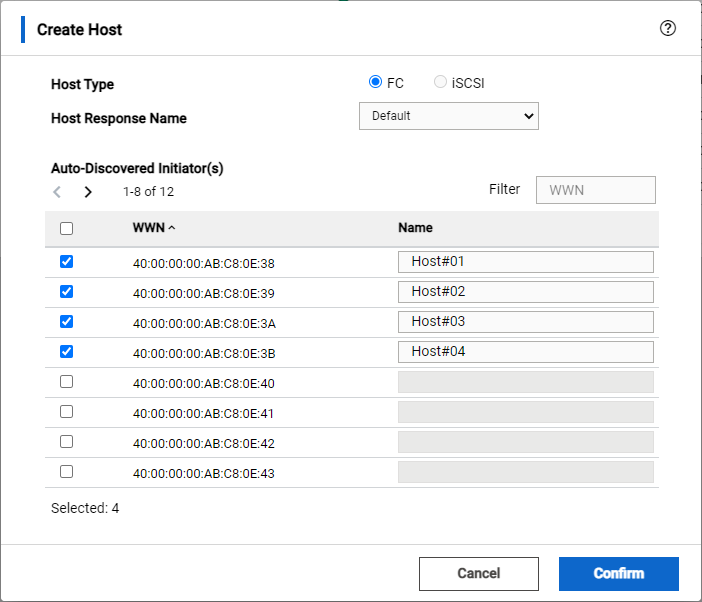Click the Host#04 name text box
Viewport: 702px width, 602px height.
coord(525,352)
